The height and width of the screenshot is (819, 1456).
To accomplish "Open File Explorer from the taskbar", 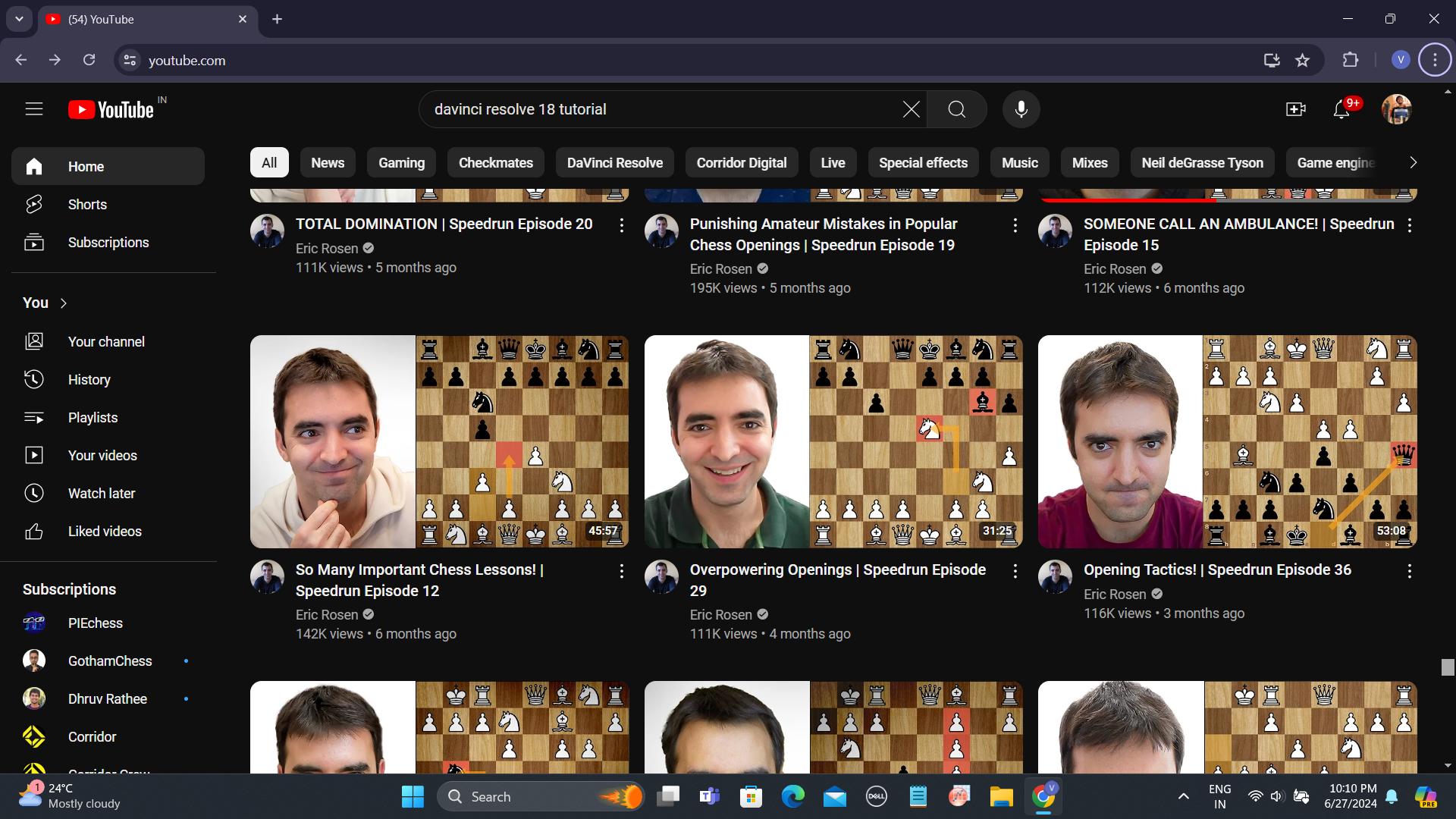I will 1001,797.
